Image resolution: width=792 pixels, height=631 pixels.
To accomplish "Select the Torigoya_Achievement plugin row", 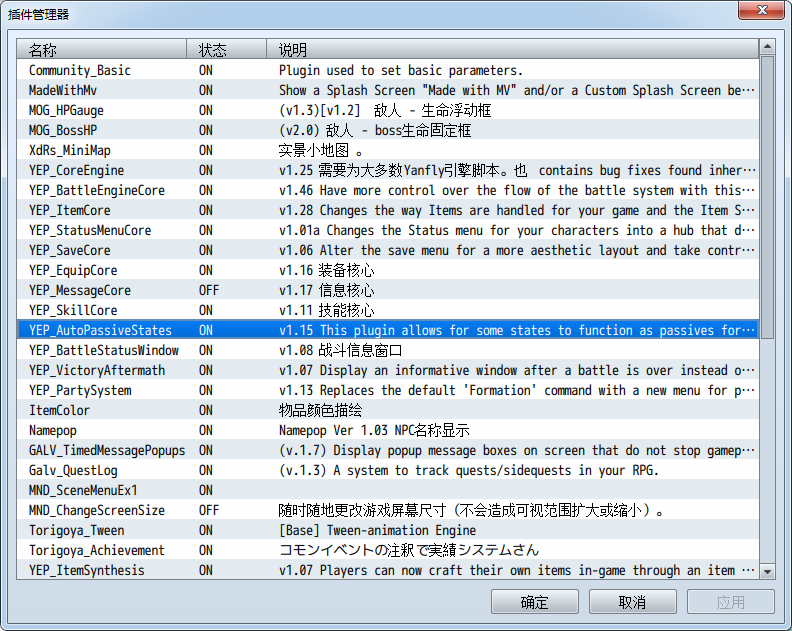I will pyautogui.click(x=387, y=550).
